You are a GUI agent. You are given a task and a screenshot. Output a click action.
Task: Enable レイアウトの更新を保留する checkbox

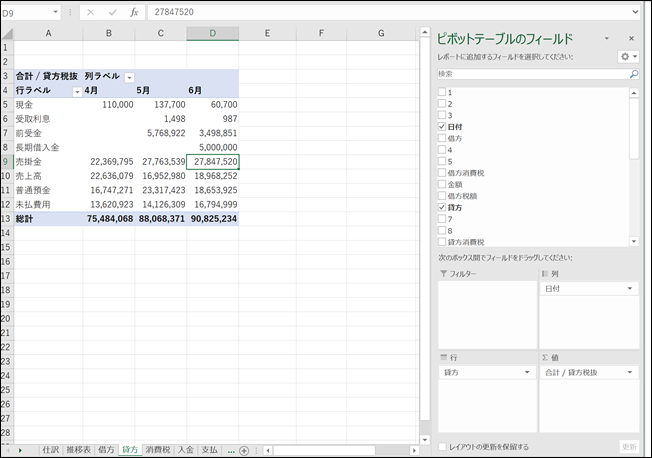click(442, 446)
